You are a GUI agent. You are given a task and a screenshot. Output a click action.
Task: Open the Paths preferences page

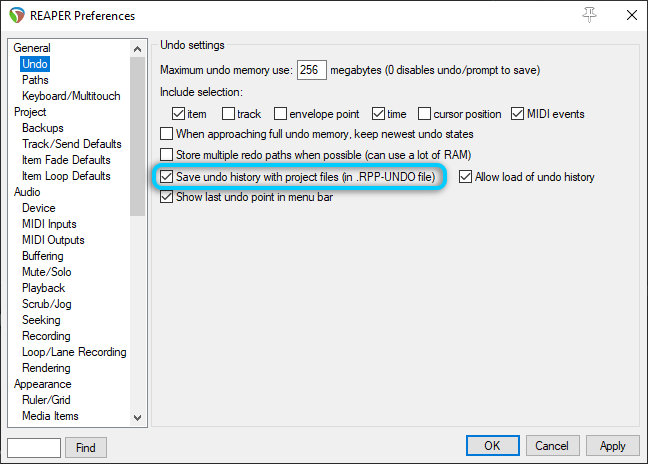(35, 80)
